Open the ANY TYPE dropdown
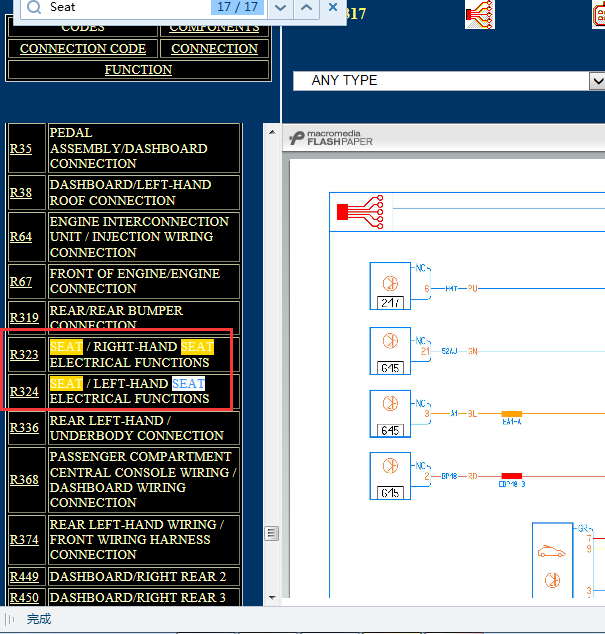Image resolution: width=605 pixels, height=634 pixels. point(449,80)
